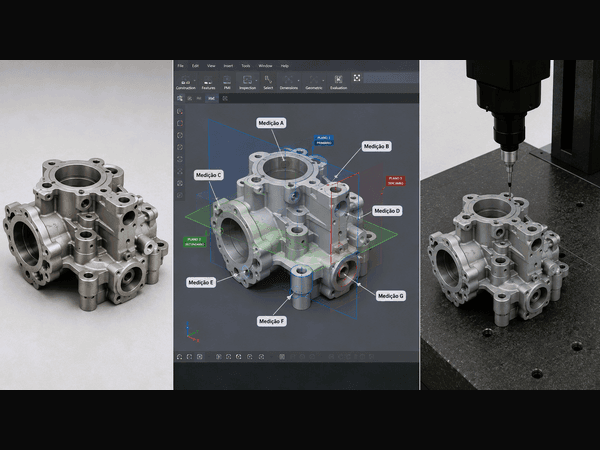600x450 pixels.
Task: Select the Medição G callout label
Action: pyautogui.click(x=390, y=296)
